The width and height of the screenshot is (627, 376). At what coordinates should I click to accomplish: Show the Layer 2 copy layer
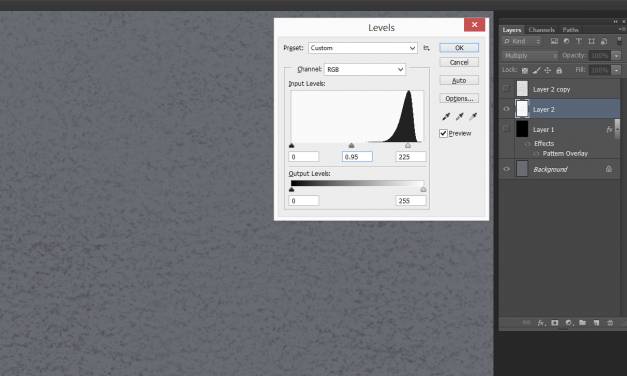point(506,89)
